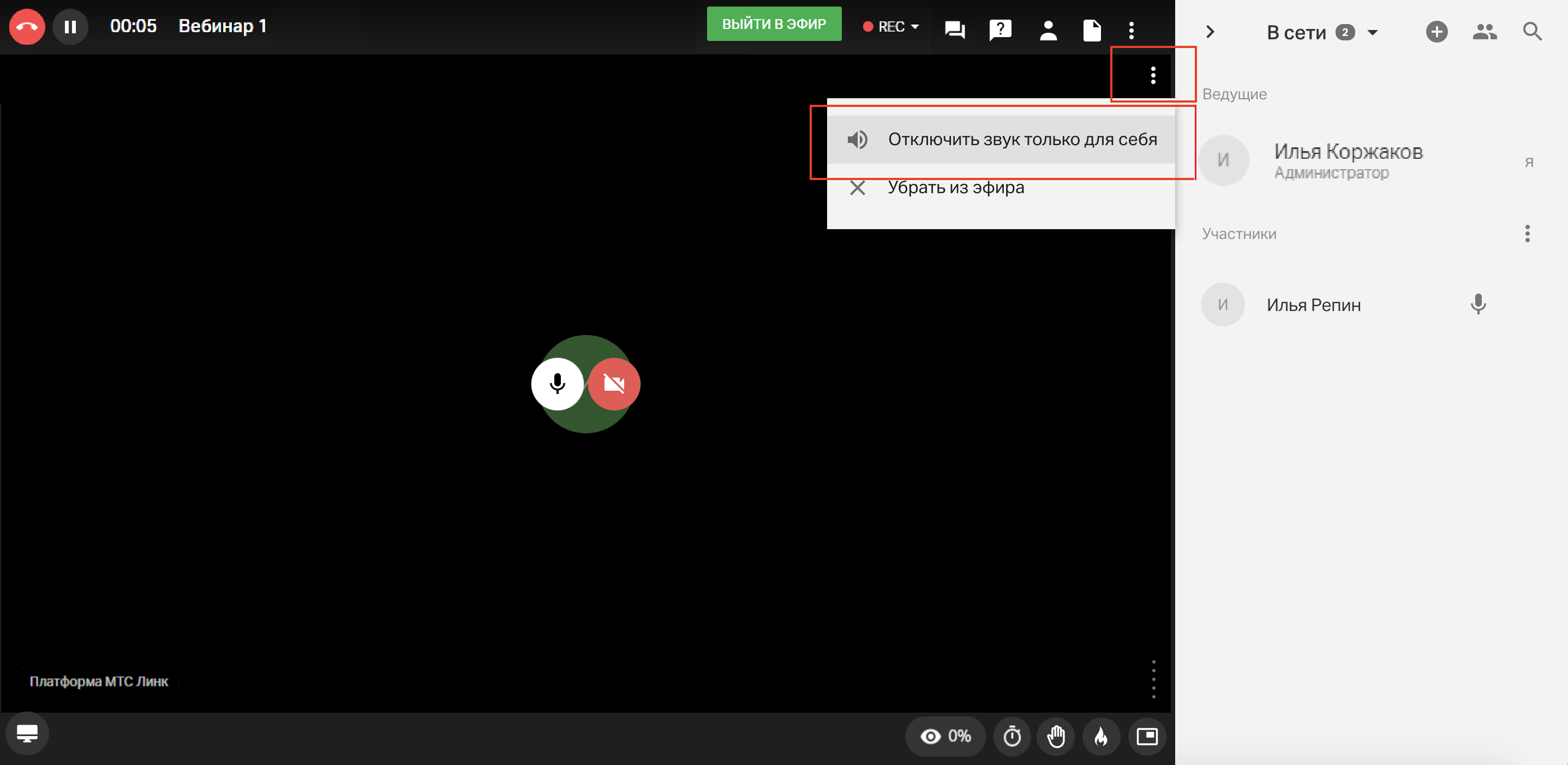
Task: Collapse the side panel with chevron
Action: click(x=1210, y=32)
